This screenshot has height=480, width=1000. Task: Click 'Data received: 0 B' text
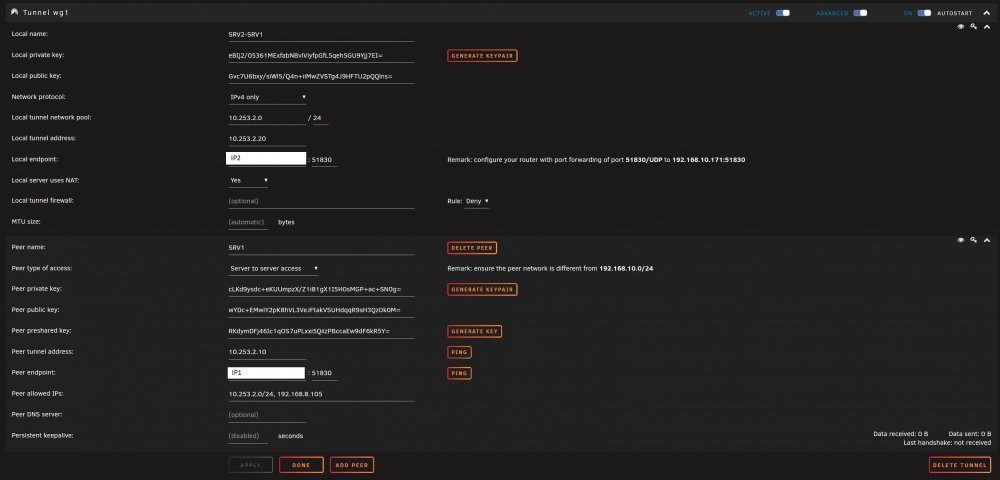coord(901,433)
